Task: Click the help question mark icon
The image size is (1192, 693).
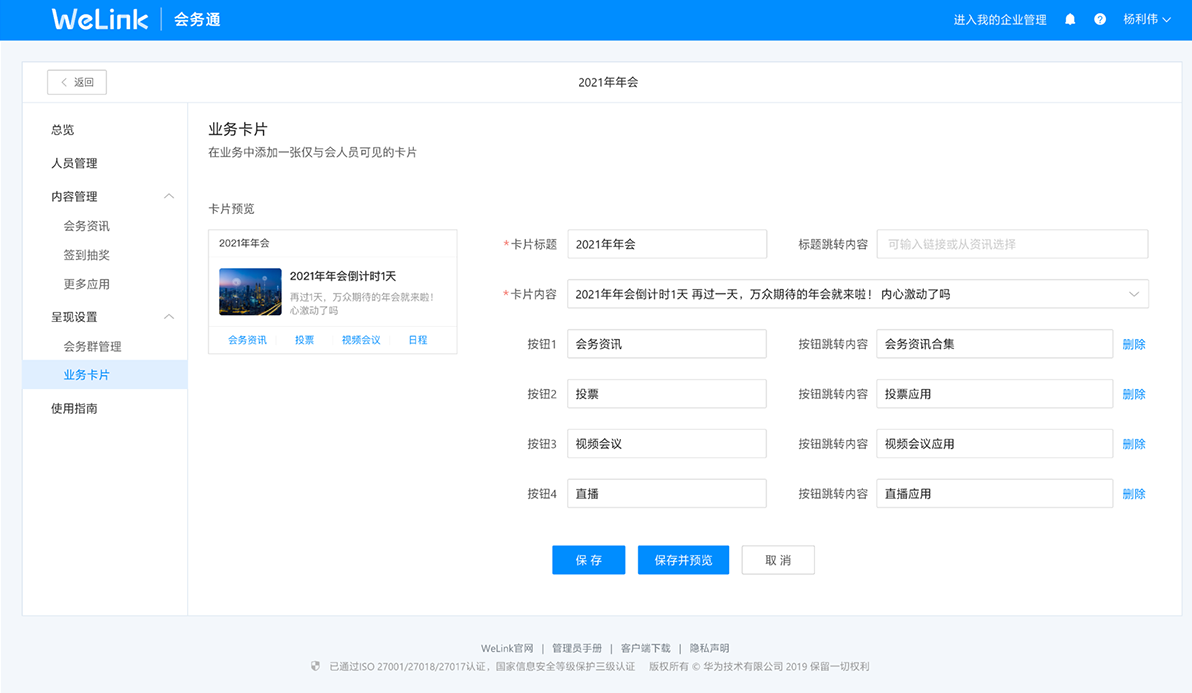Action: point(1100,19)
